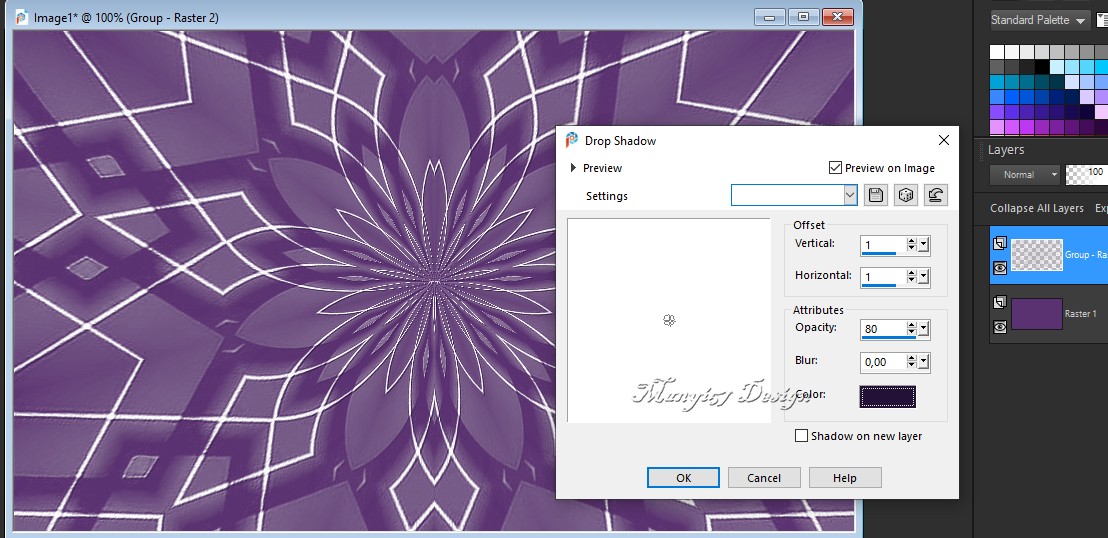1108x538 pixels.
Task: Click the Raster 1 layer type icon
Action: tap(1000, 303)
